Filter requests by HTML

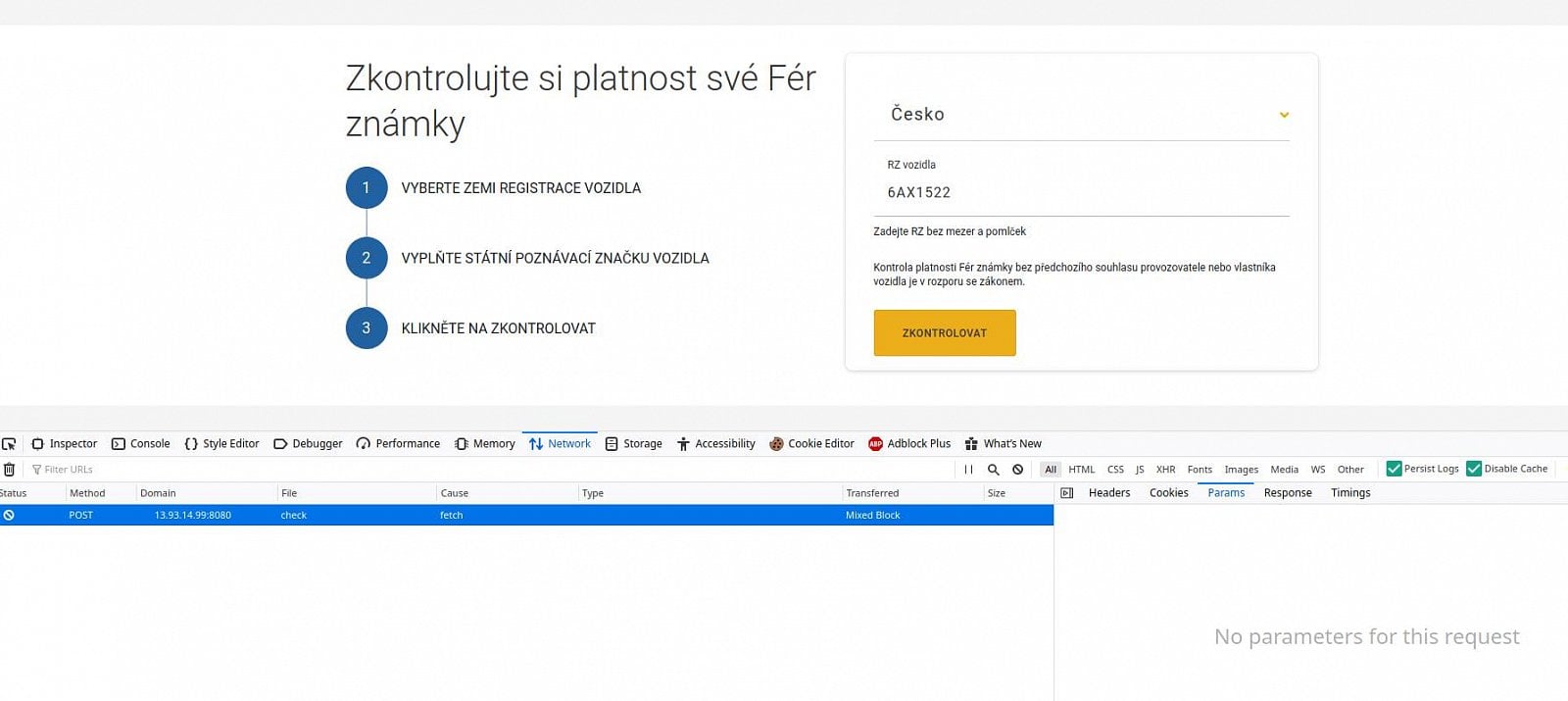(x=1082, y=470)
